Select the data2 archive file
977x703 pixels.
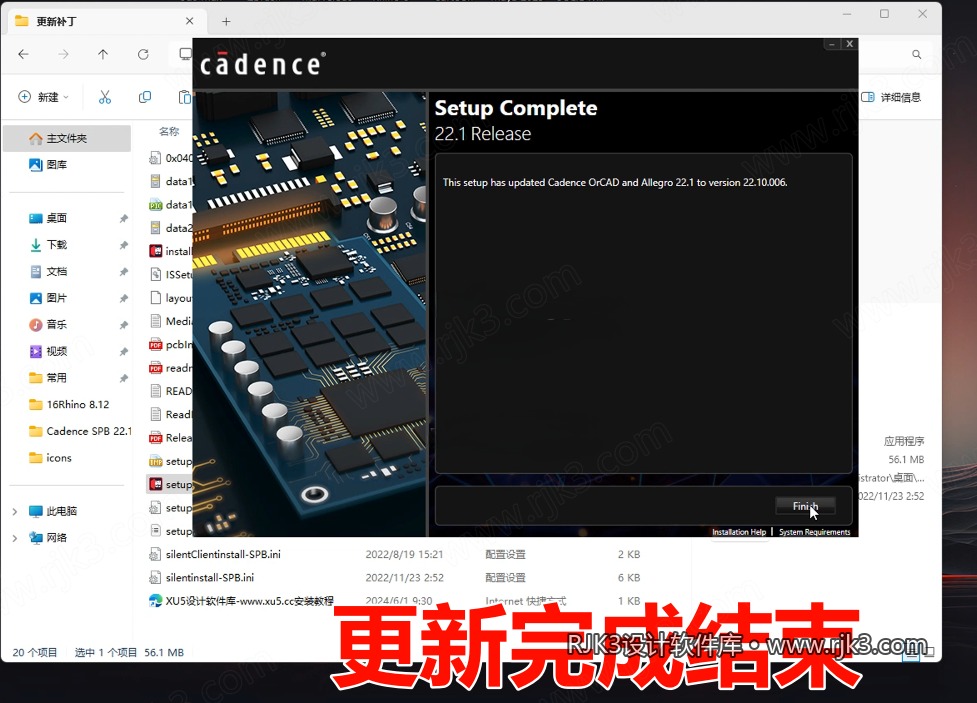[x=170, y=228]
